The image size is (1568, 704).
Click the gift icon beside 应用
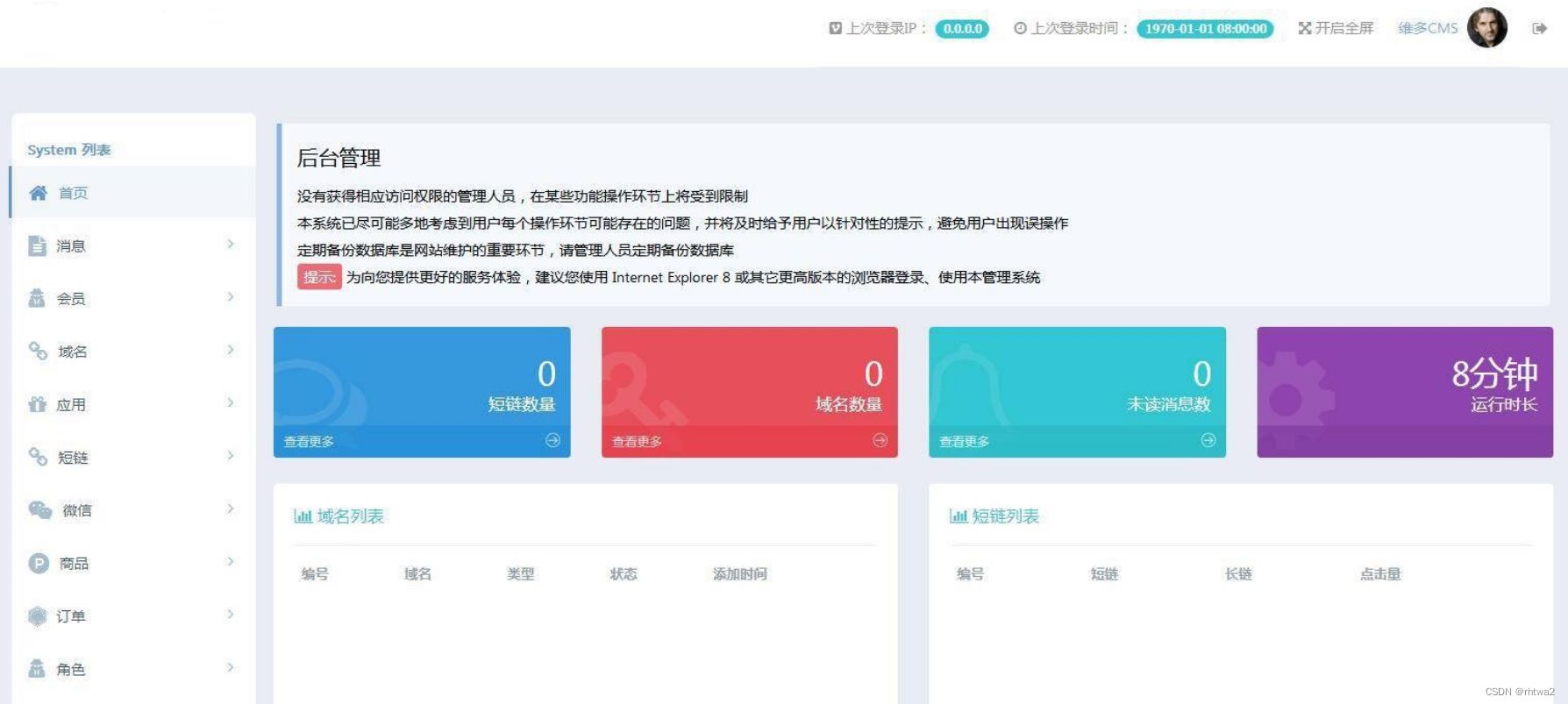pyautogui.click(x=37, y=404)
